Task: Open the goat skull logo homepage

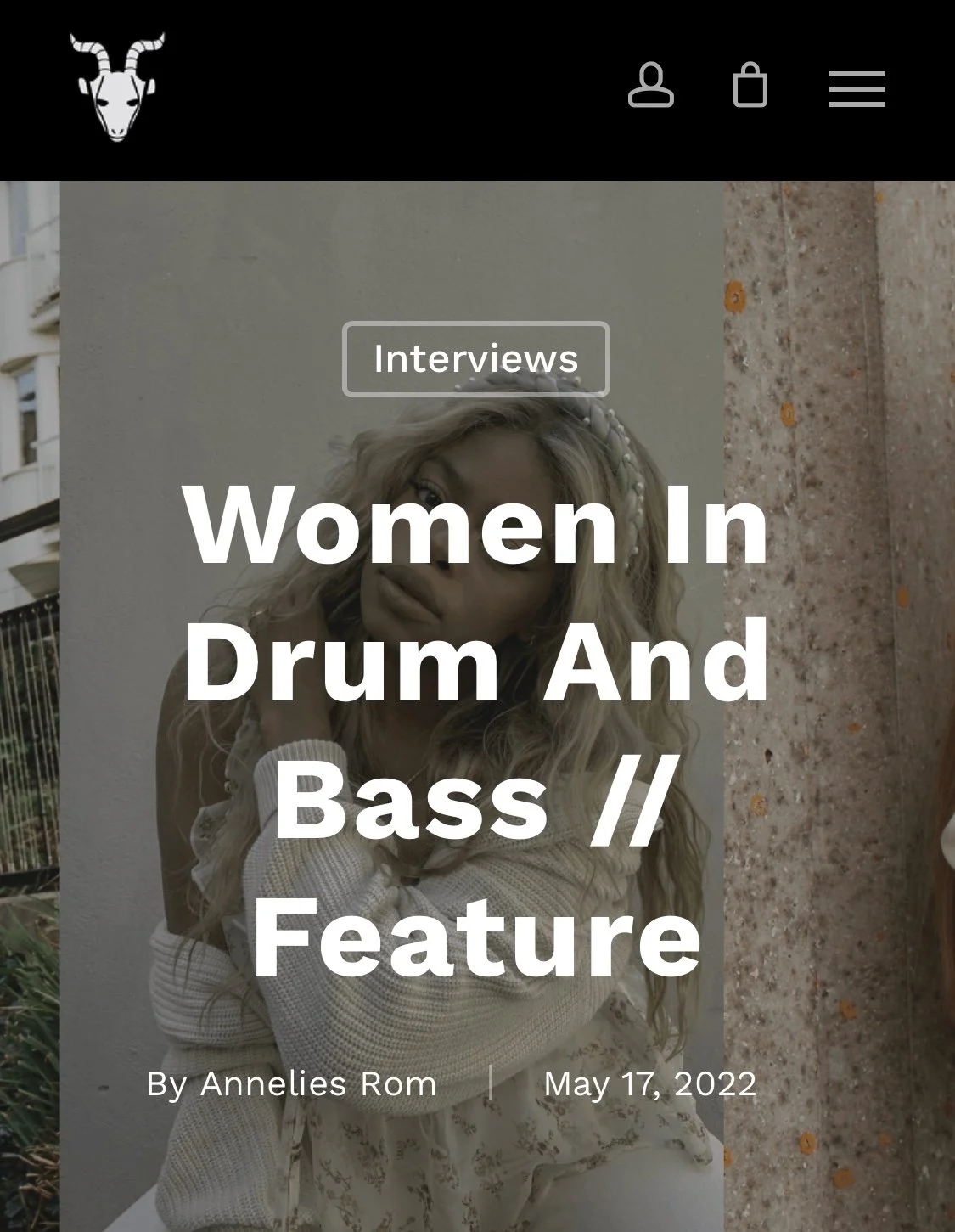Action: coord(117,87)
